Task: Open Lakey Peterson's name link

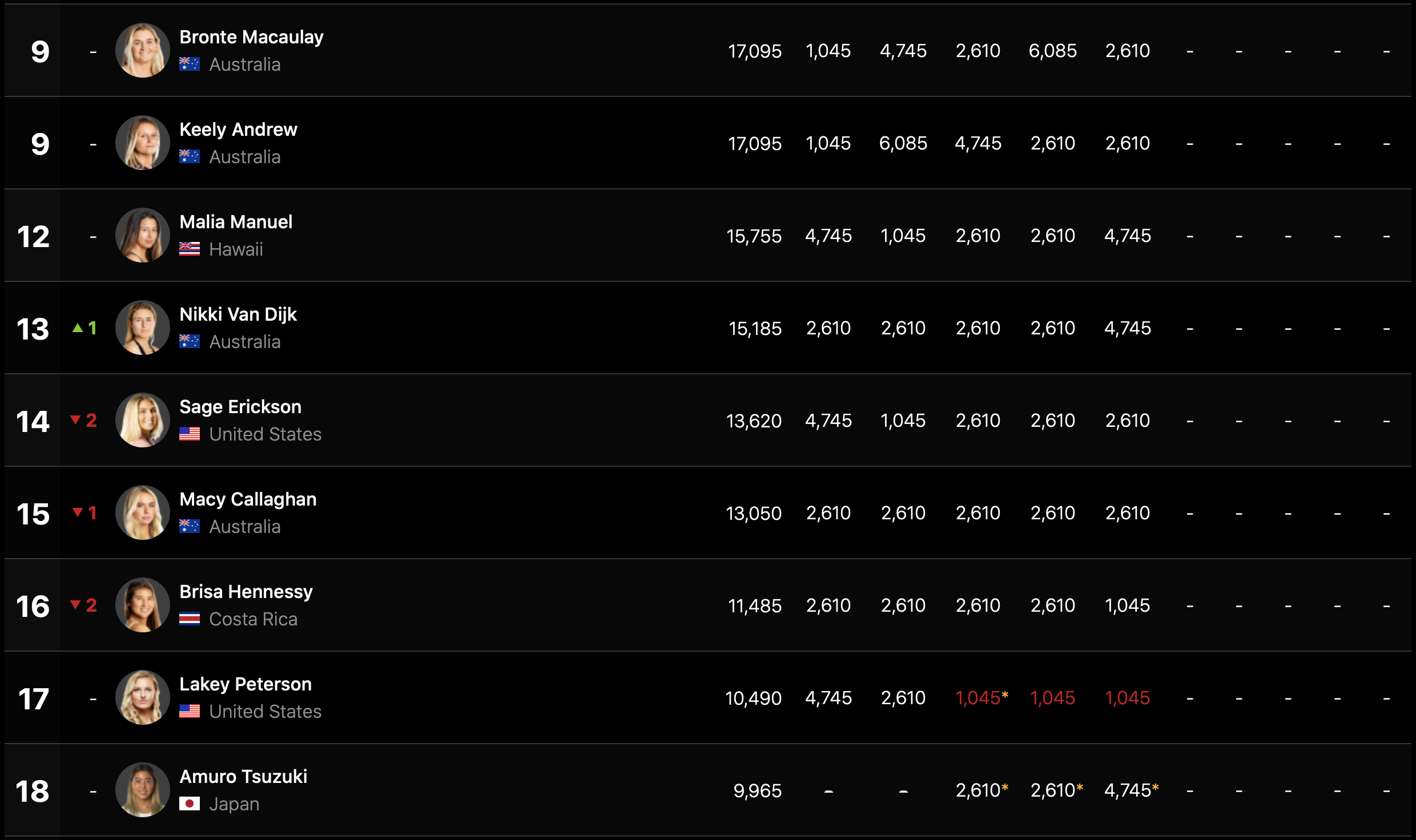Action: [x=246, y=684]
